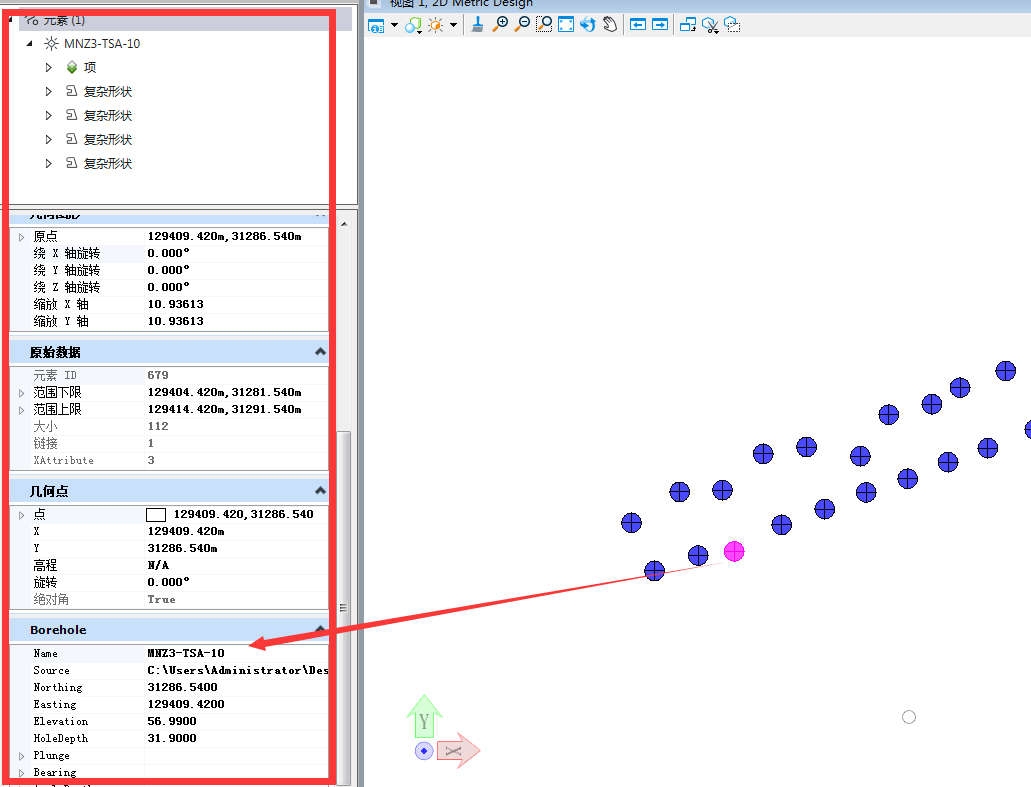Click the white color swatch beside 点
Image resolution: width=1031 pixels, height=787 pixels.
(x=156, y=515)
